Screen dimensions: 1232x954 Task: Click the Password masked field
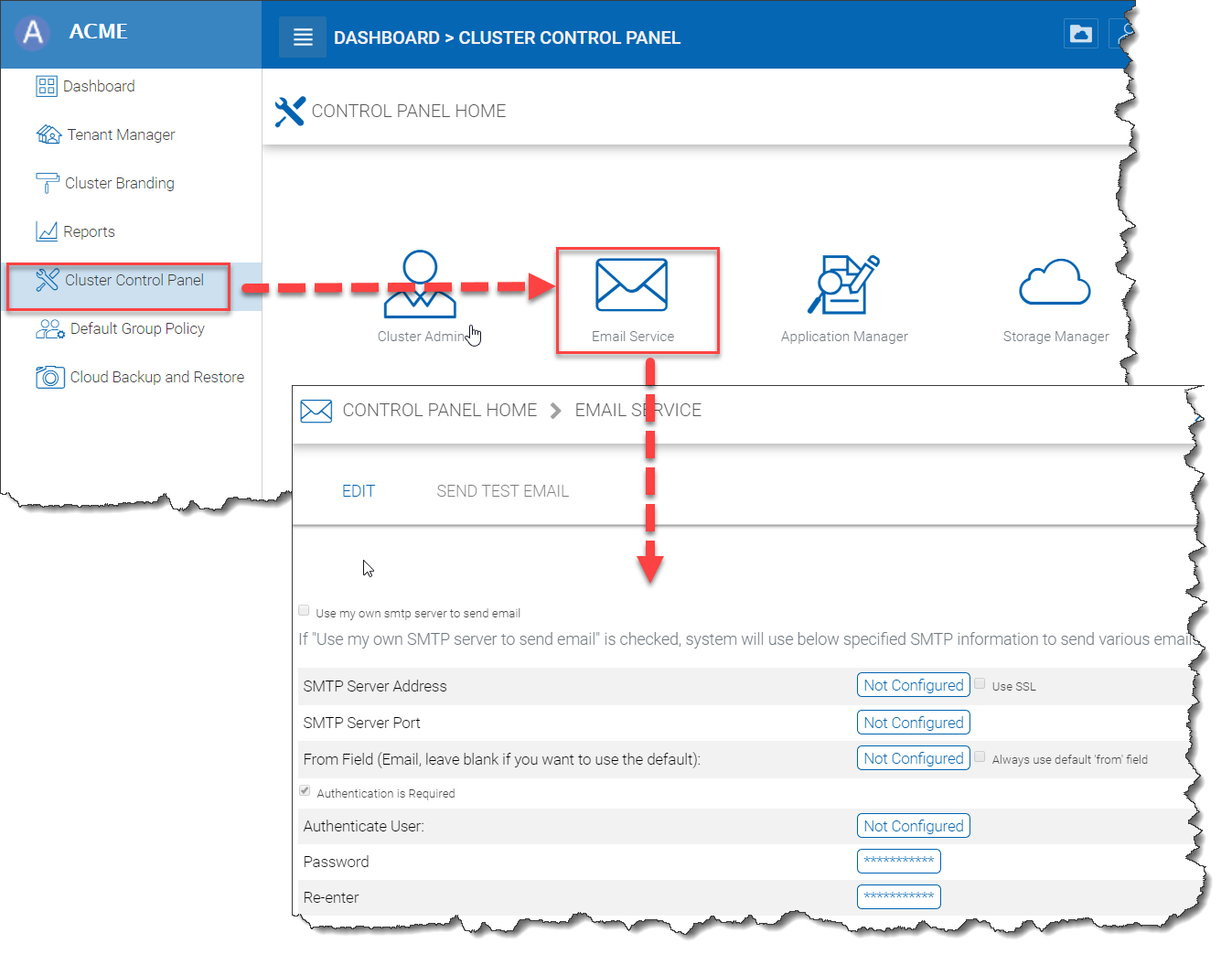[x=899, y=861]
